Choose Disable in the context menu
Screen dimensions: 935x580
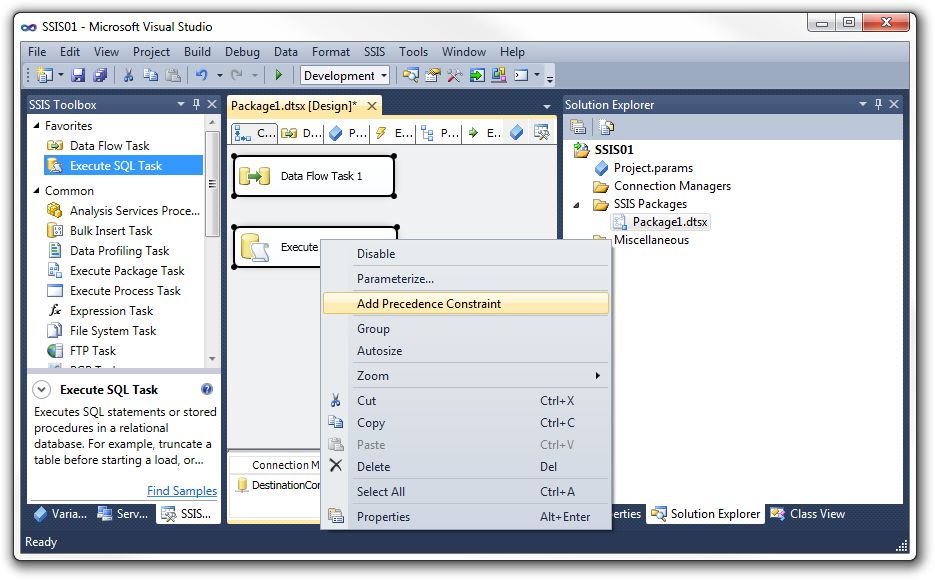pyautogui.click(x=466, y=253)
